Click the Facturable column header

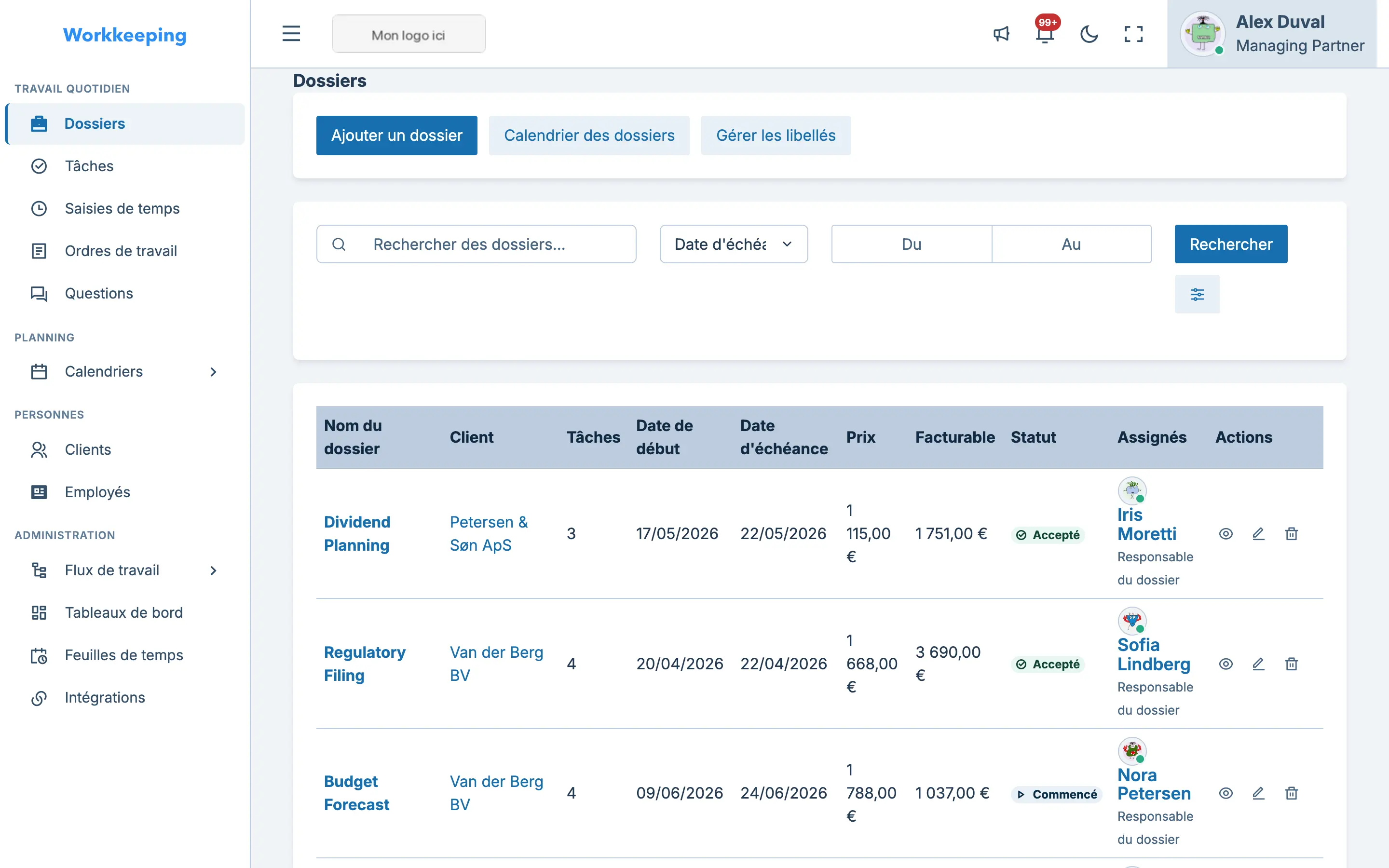[x=954, y=437]
